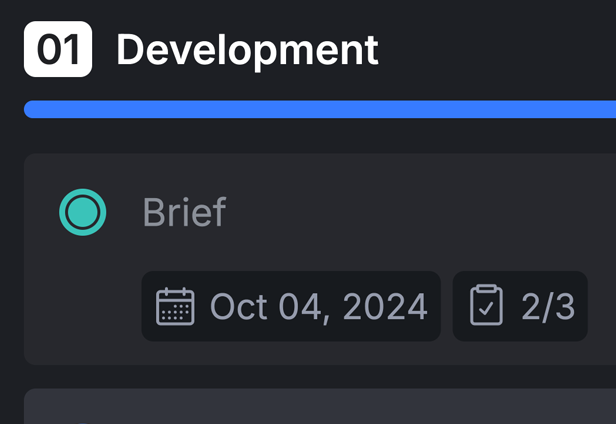Expand the 2/3 subtasks chip
Viewport: 616px width, 424px height.
[x=520, y=306]
